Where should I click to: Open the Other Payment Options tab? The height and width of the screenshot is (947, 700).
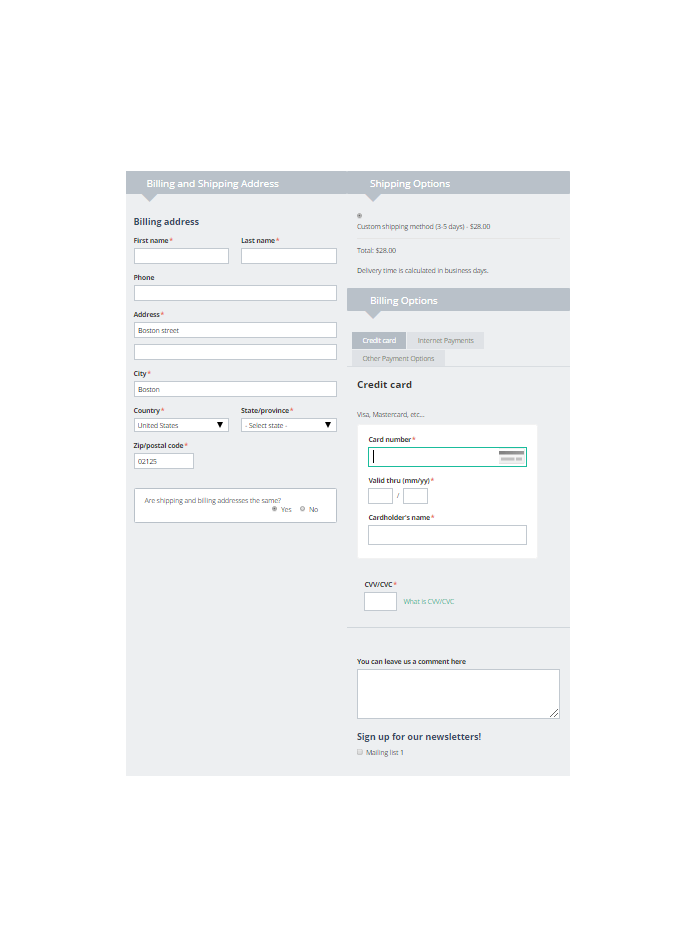398,358
